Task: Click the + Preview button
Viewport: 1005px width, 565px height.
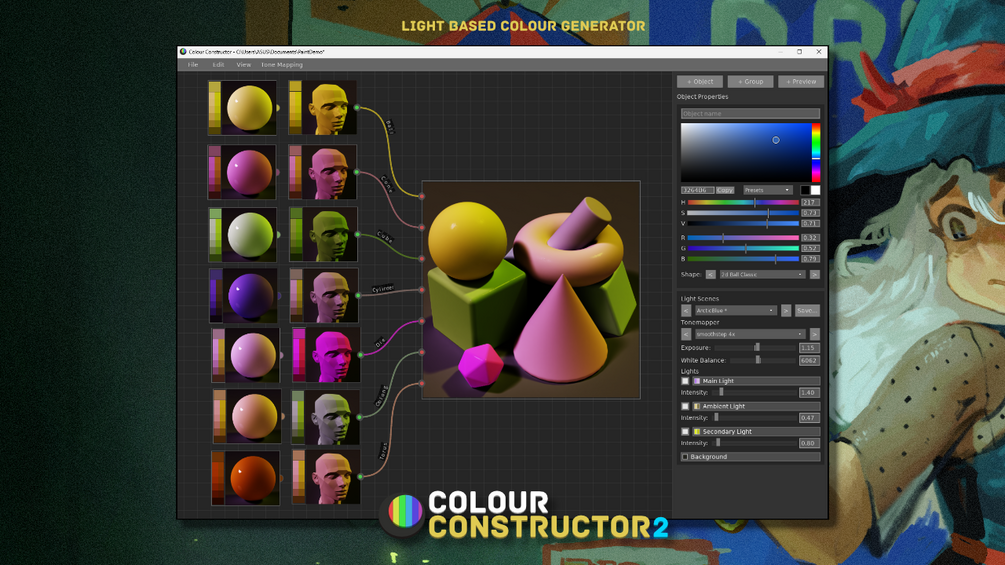Action: point(801,81)
